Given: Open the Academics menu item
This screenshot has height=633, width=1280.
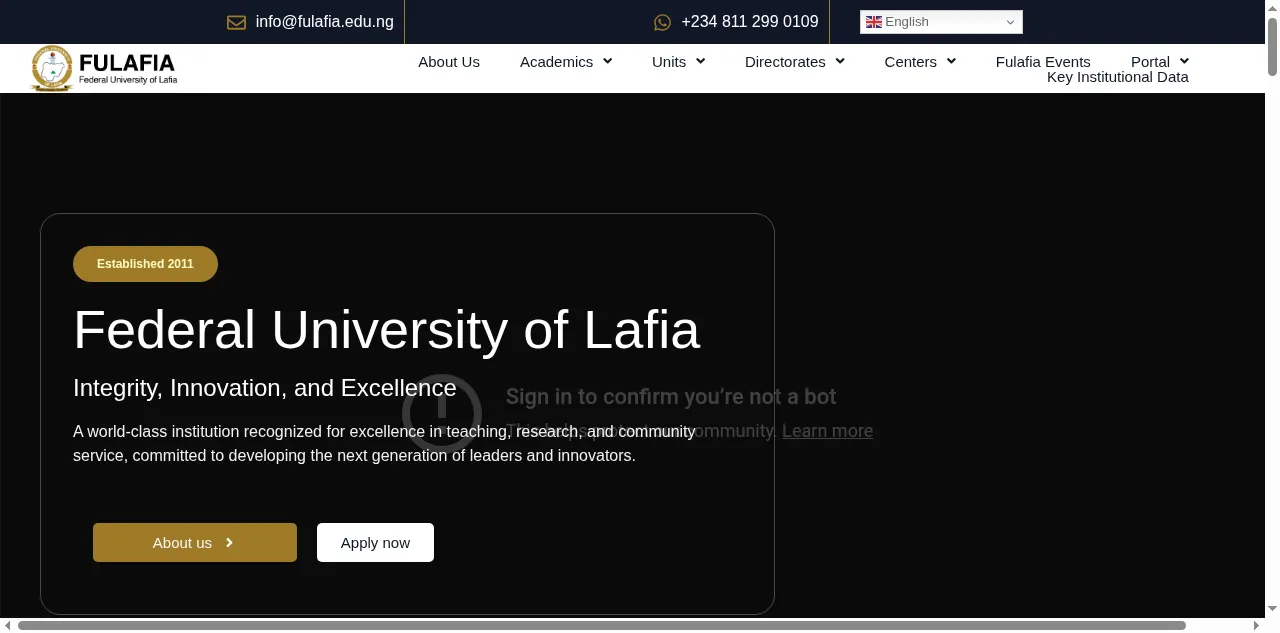Looking at the screenshot, I should click(556, 62).
